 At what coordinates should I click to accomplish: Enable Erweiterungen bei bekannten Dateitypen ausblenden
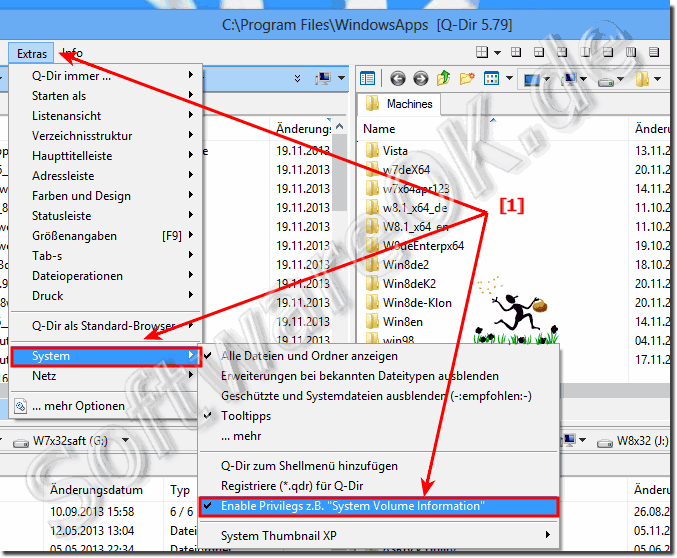[379, 376]
